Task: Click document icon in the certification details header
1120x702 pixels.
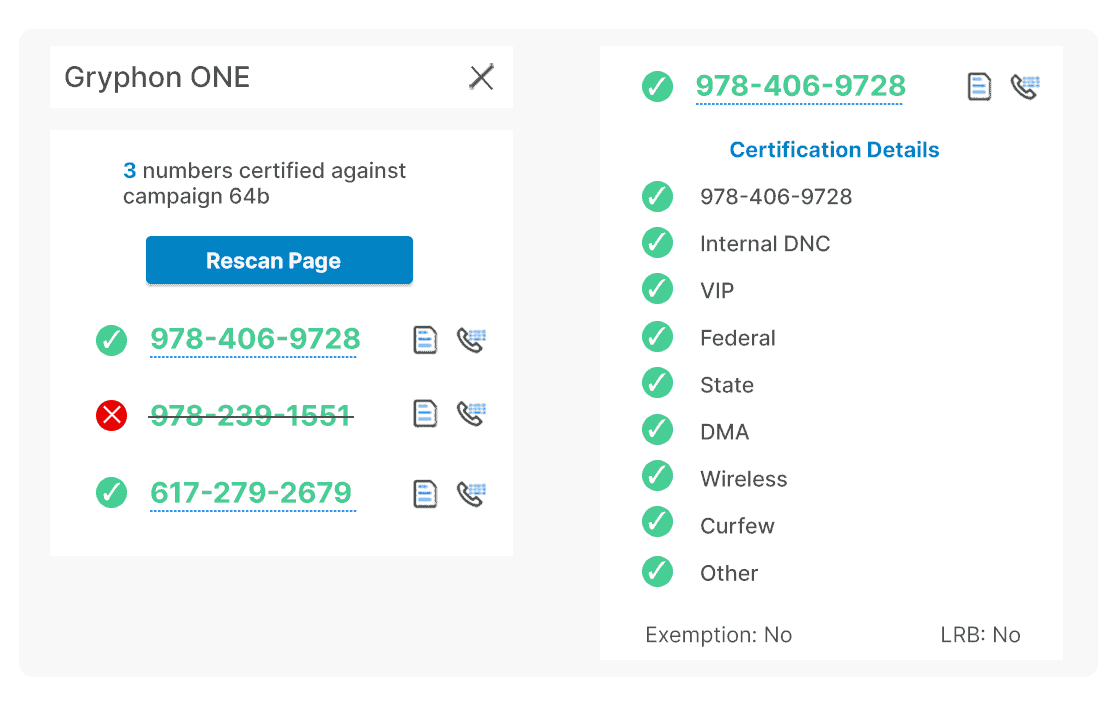Action: tap(979, 86)
